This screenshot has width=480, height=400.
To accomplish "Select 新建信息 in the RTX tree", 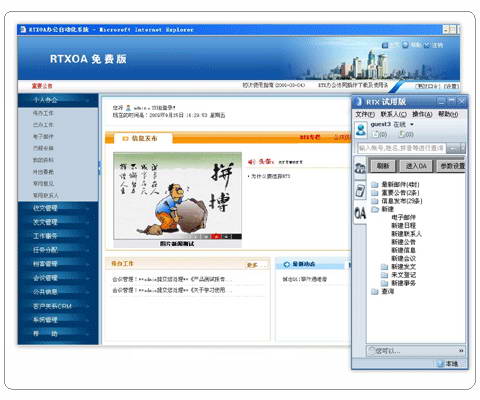I will [403, 250].
